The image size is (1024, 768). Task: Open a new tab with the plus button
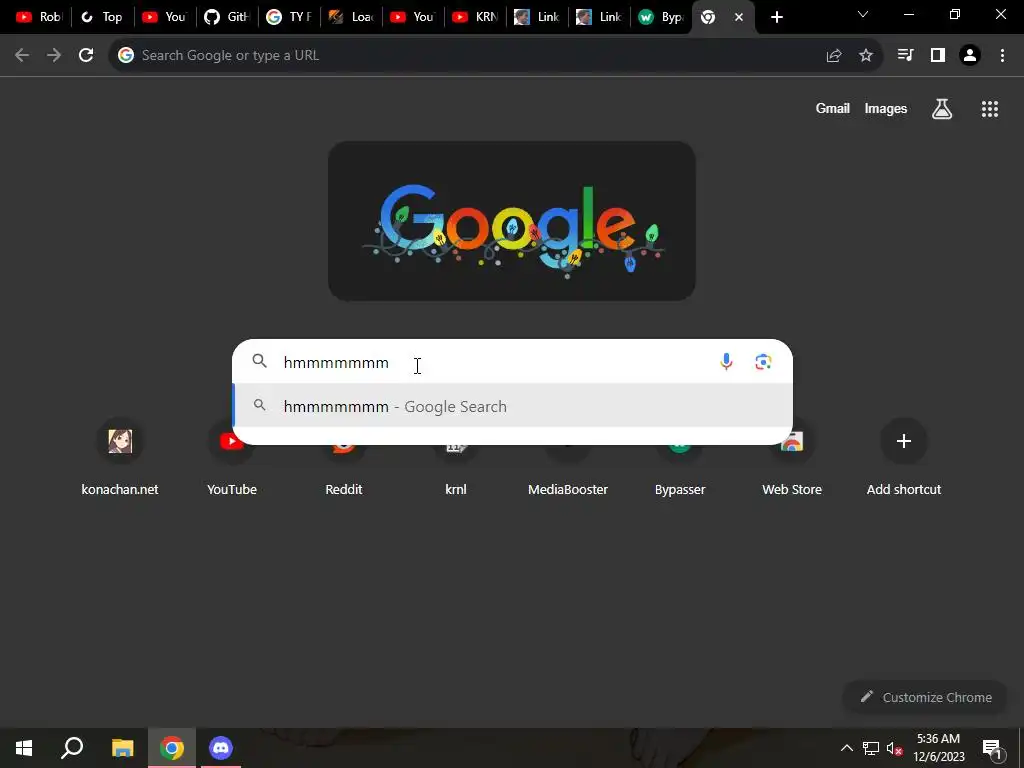point(776,18)
